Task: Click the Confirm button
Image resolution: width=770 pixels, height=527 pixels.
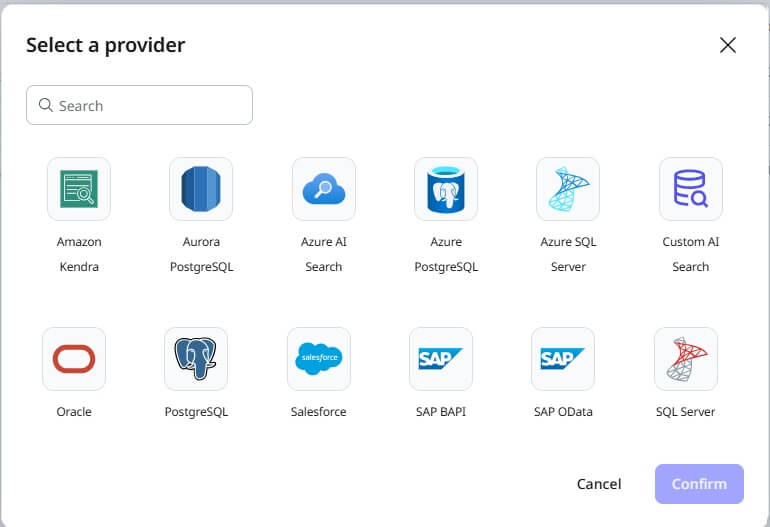Action: (x=699, y=484)
